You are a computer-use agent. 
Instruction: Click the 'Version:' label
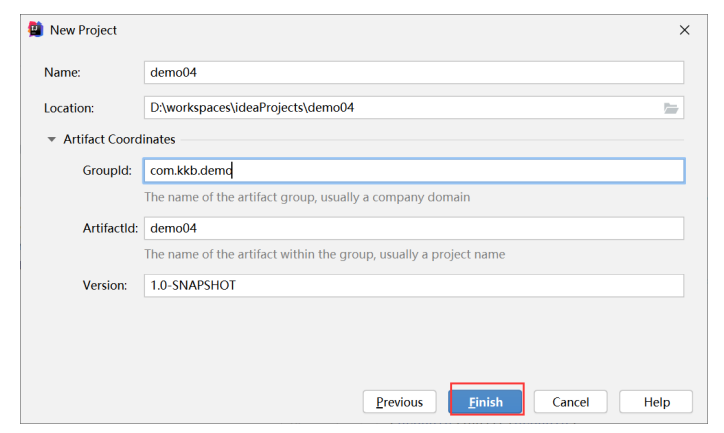tap(105, 285)
